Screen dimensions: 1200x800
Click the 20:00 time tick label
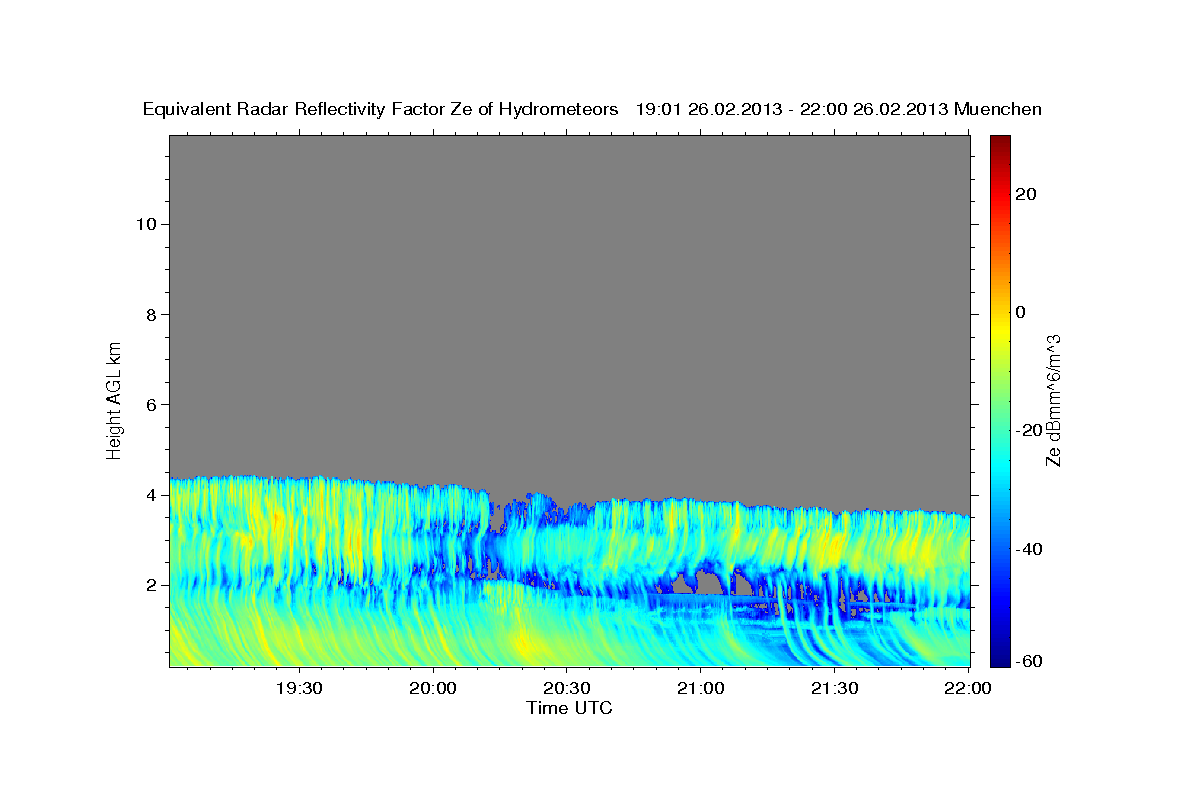click(432, 688)
